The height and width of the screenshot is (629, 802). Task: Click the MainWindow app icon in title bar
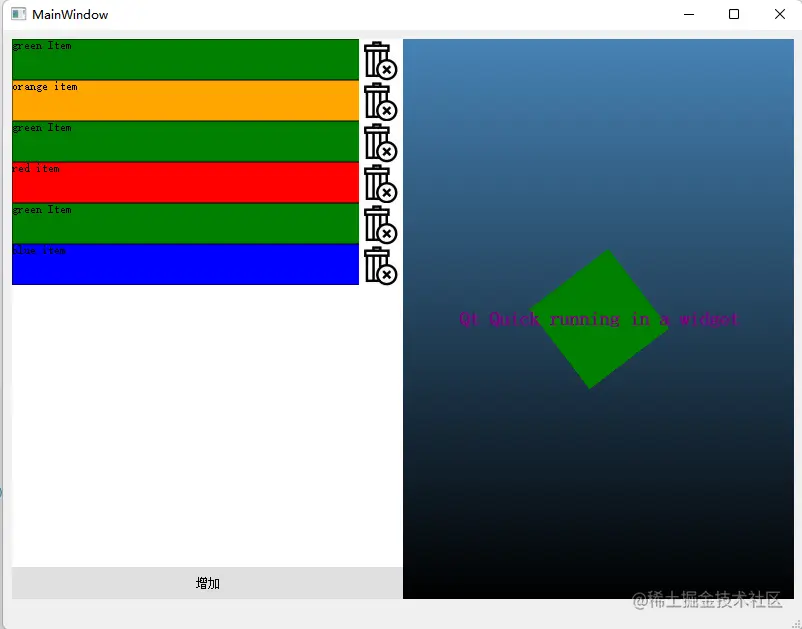(x=18, y=14)
